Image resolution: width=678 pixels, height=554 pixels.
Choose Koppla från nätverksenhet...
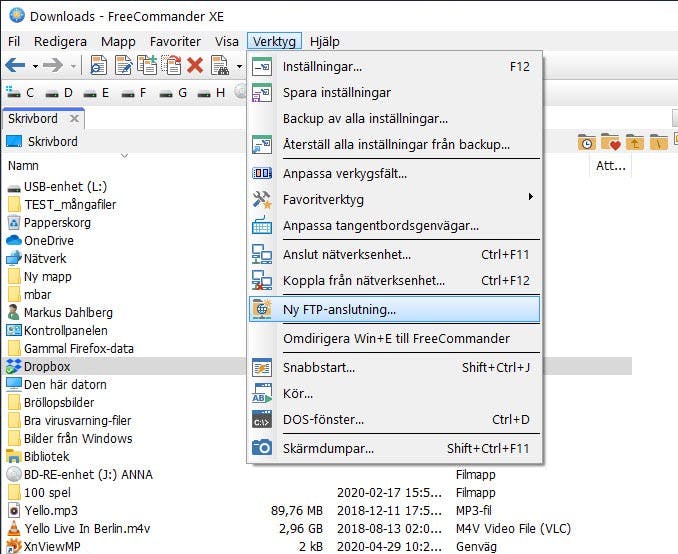(x=394, y=281)
